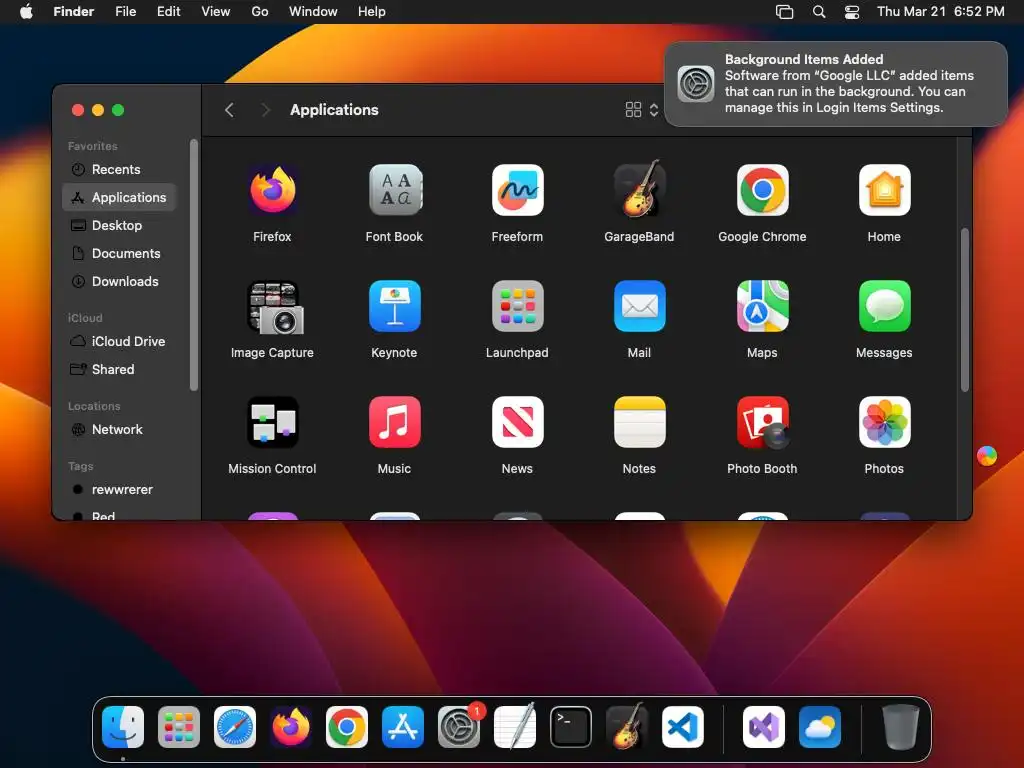Click the Stage Manager menu bar icon

click(x=784, y=12)
